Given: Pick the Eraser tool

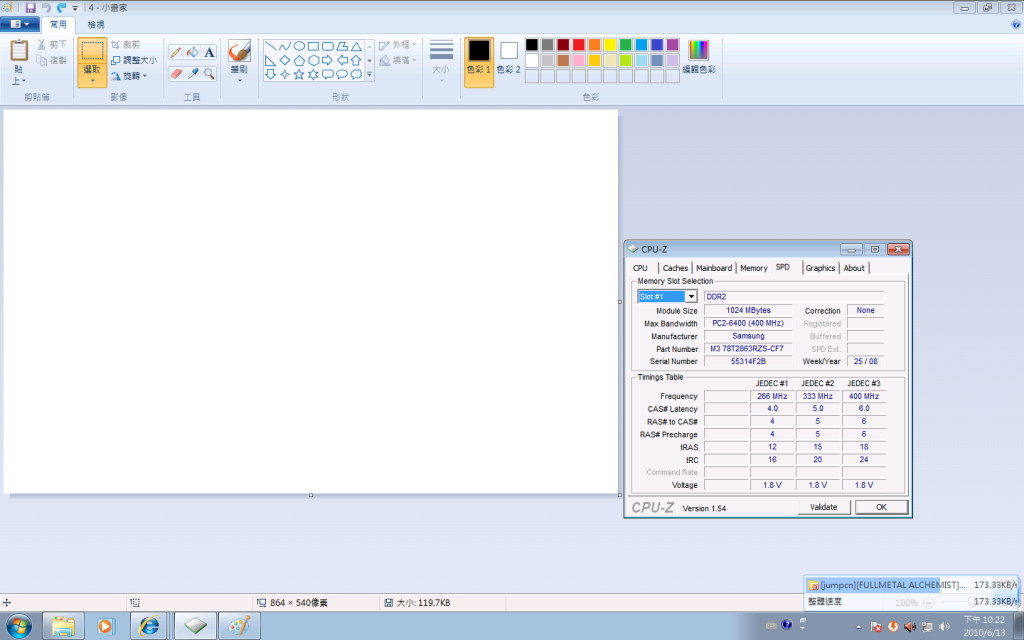Looking at the screenshot, I should click(x=176, y=73).
